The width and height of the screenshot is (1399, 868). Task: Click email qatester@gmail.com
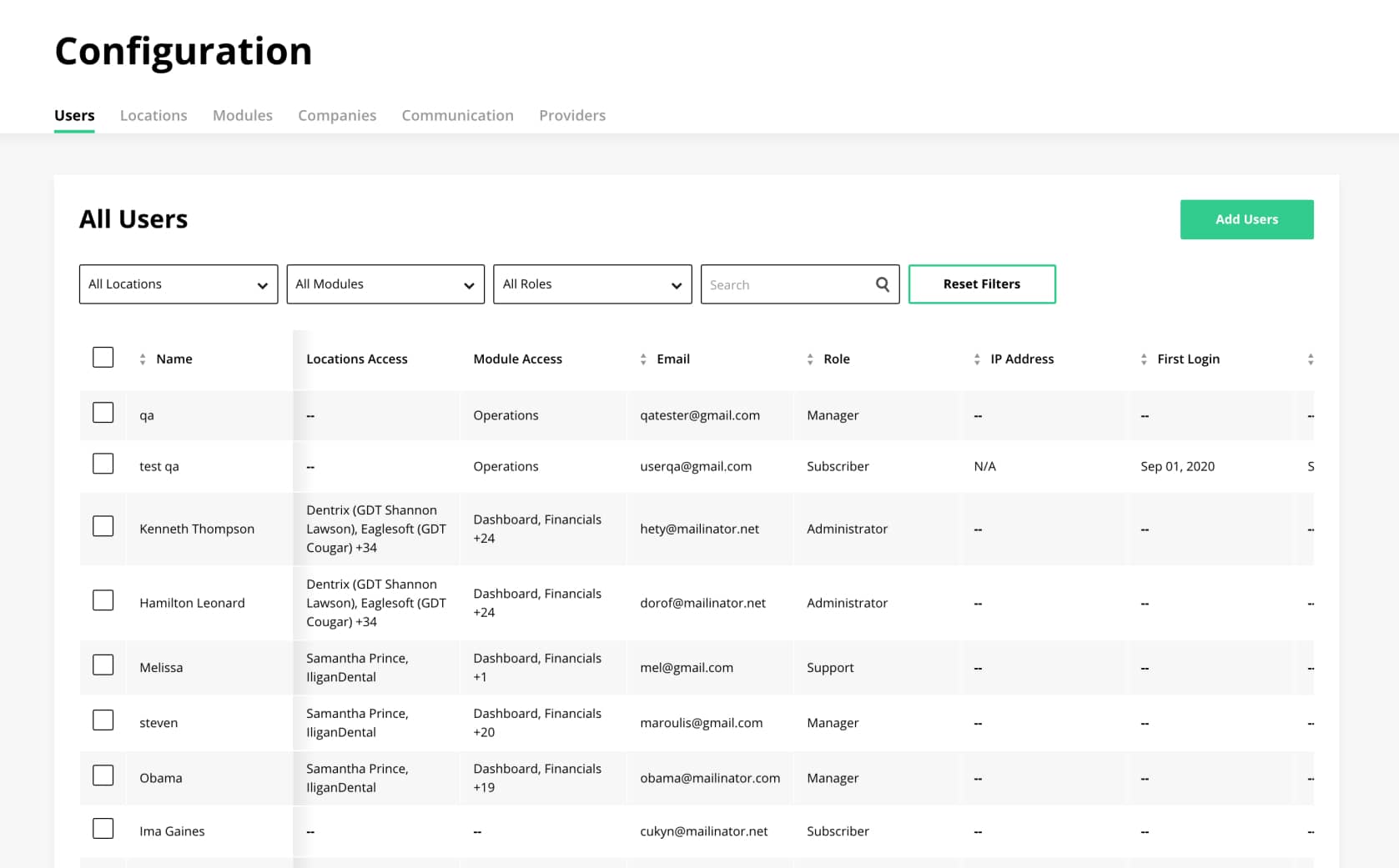pyautogui.click(x=700, y=415)
